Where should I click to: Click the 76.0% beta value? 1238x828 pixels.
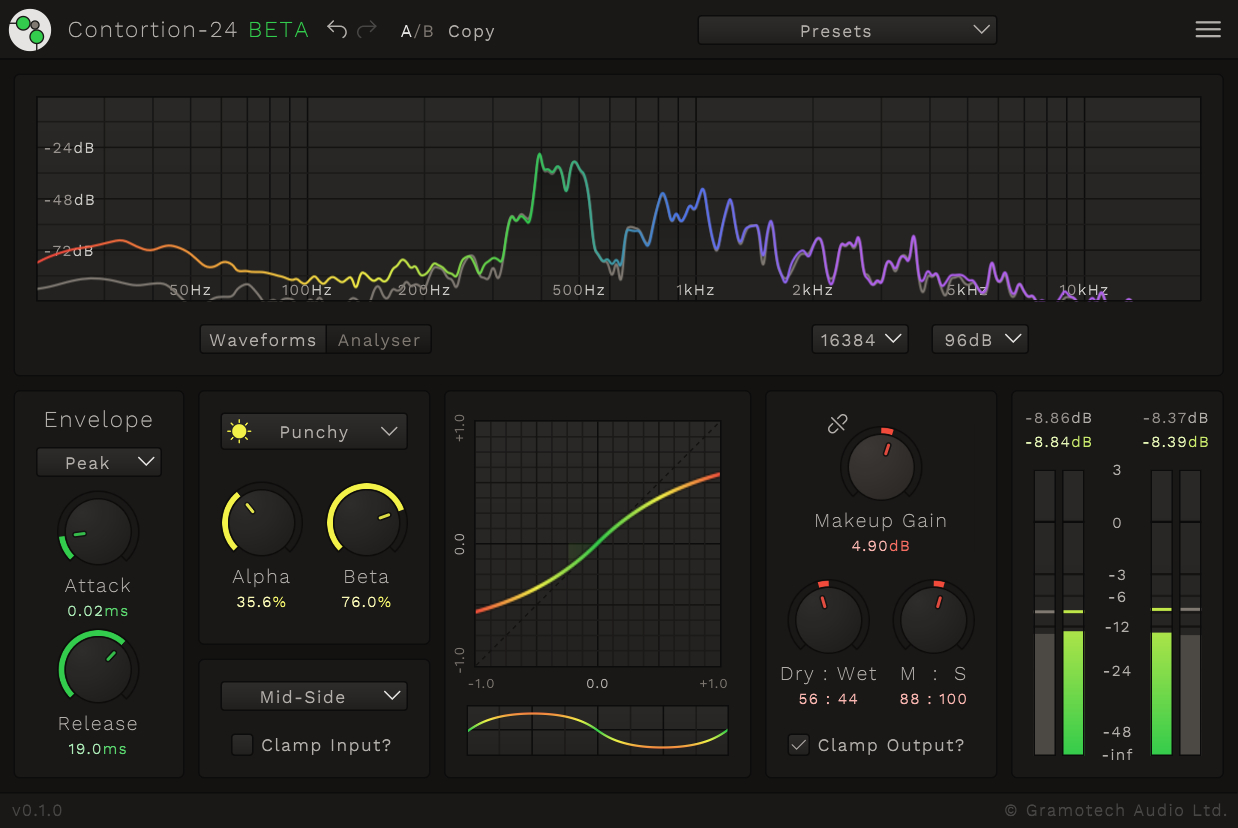366,601
